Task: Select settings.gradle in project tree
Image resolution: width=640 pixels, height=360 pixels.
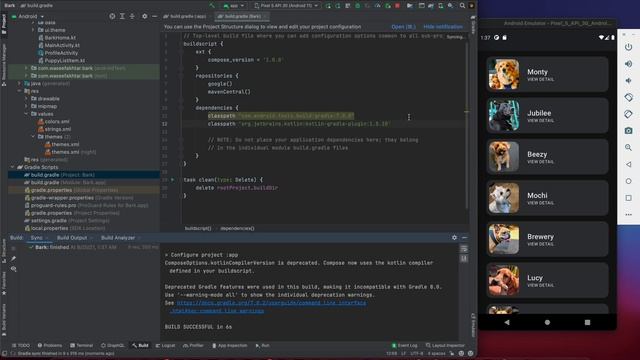Action: coord(67,220)
